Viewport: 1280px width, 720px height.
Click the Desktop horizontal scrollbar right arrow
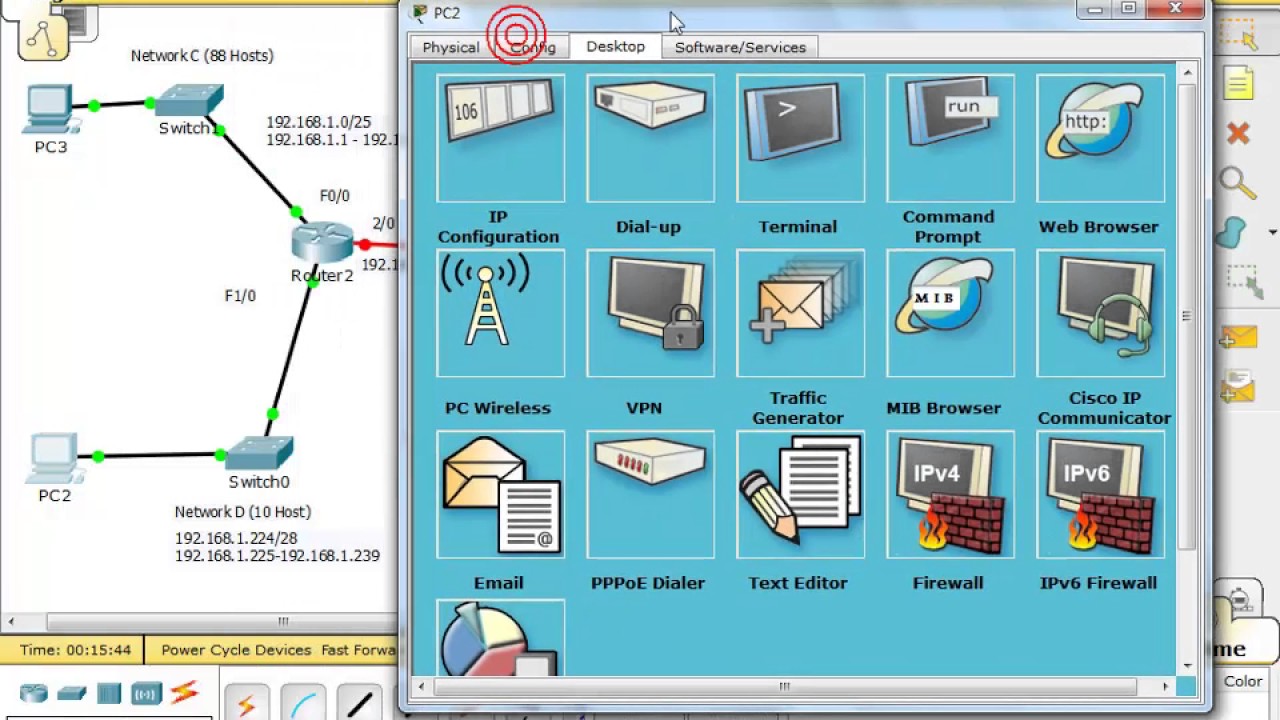(x=1165, y=686)
